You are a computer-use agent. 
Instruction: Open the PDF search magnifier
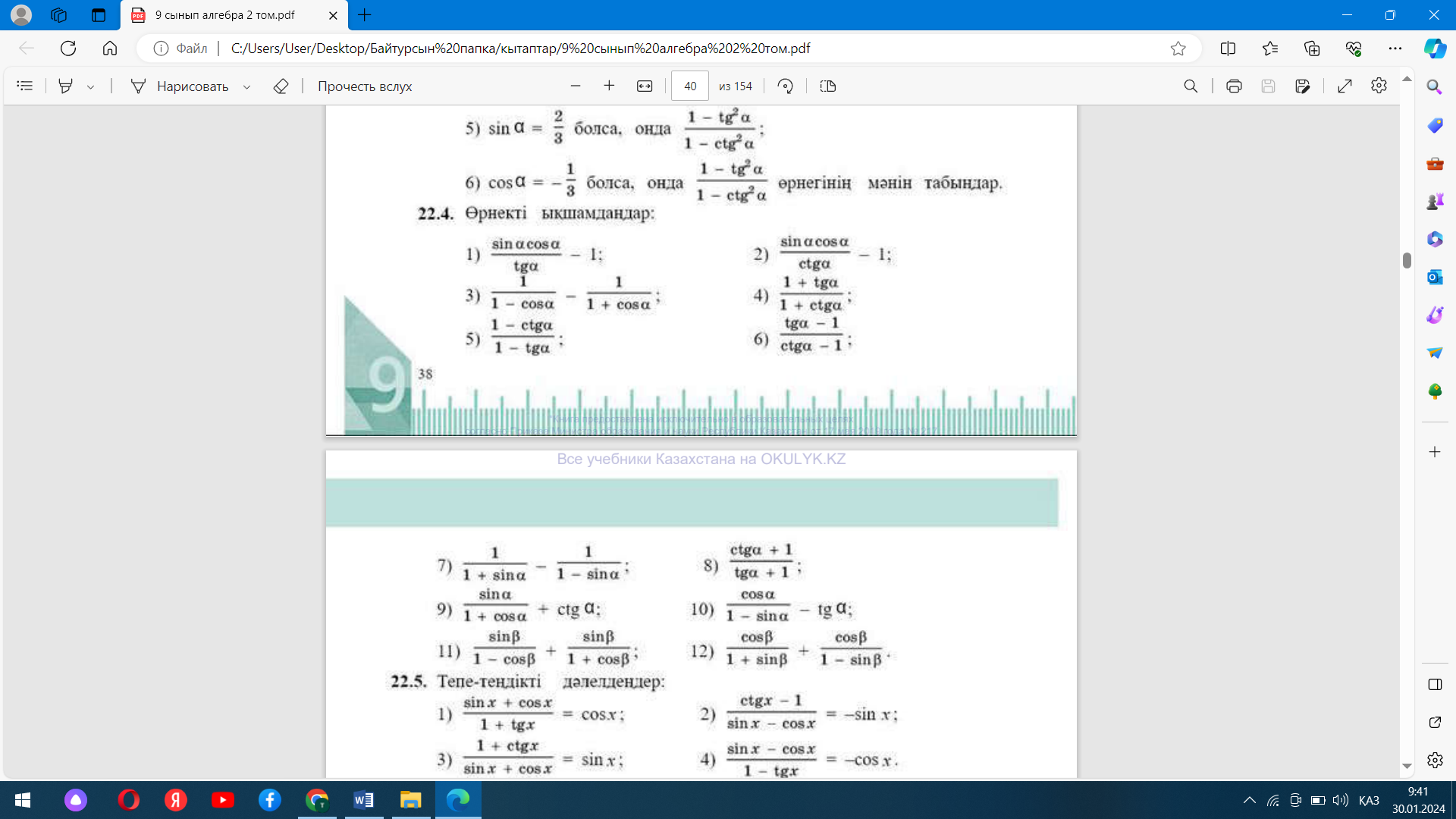click(x=1191, y=86)
